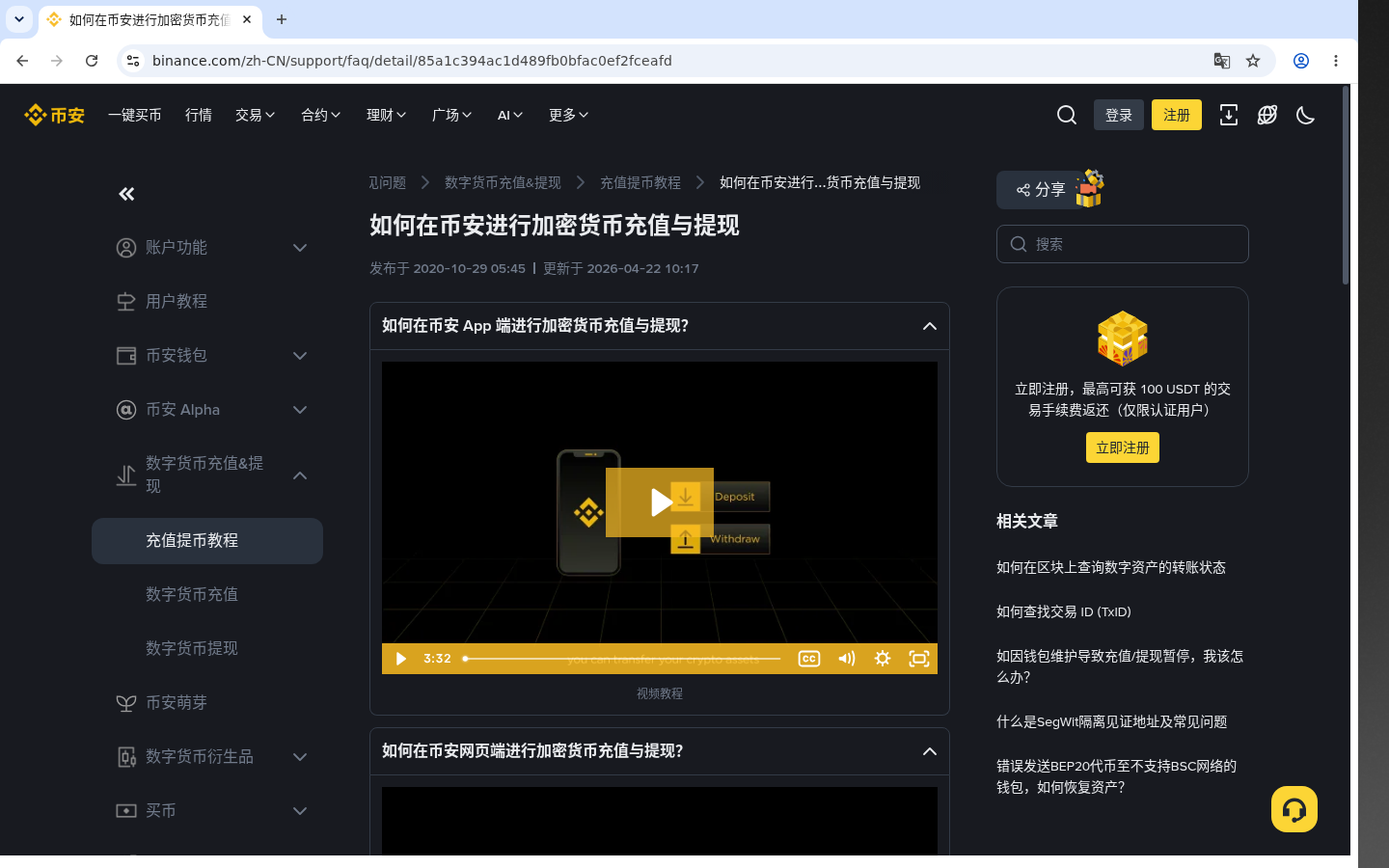The width and height of the screenshot is (1389, 868).
Task: View site information icon in address bar
Action: 133,61
